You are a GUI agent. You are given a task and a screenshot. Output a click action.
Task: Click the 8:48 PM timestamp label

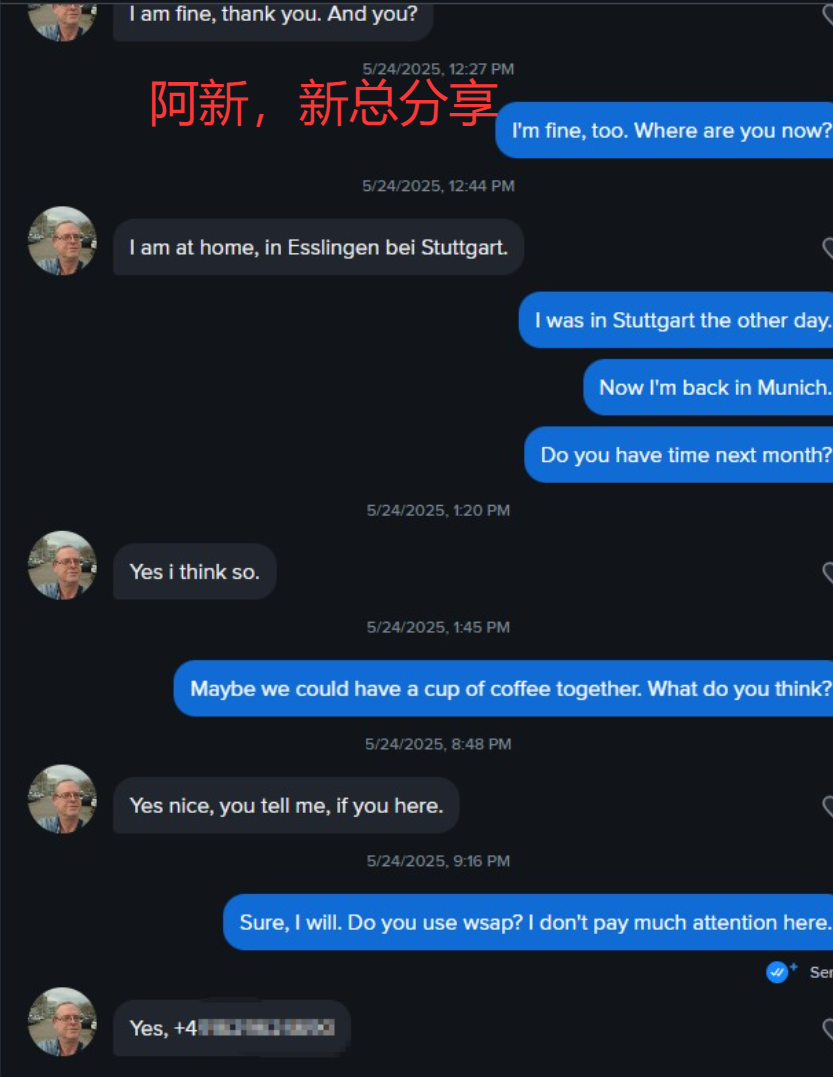pyautogui.click(x=438, y=744)
